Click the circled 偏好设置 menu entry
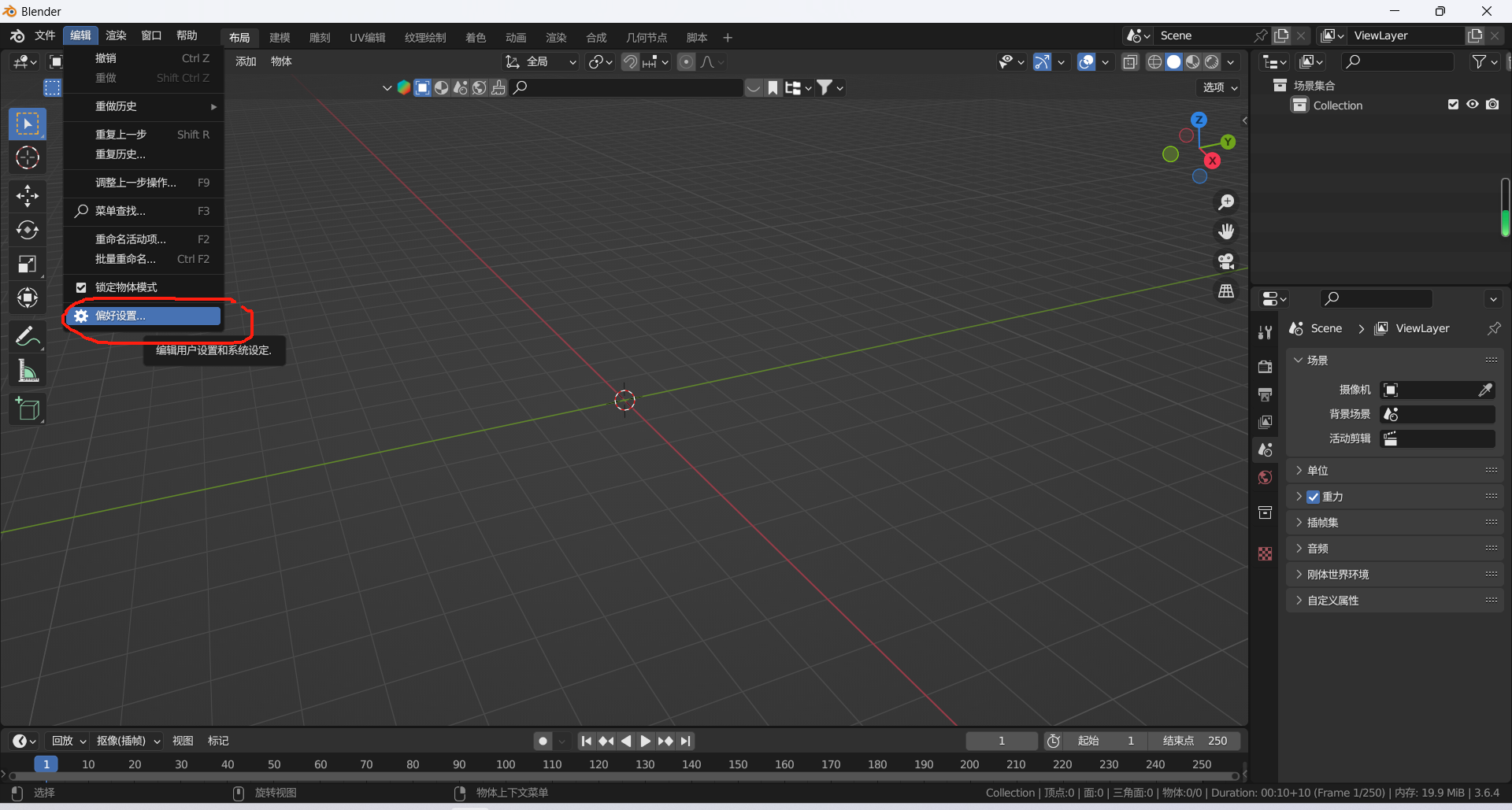This screenshot has width=1512, height=810. click(x=142, y=315)
